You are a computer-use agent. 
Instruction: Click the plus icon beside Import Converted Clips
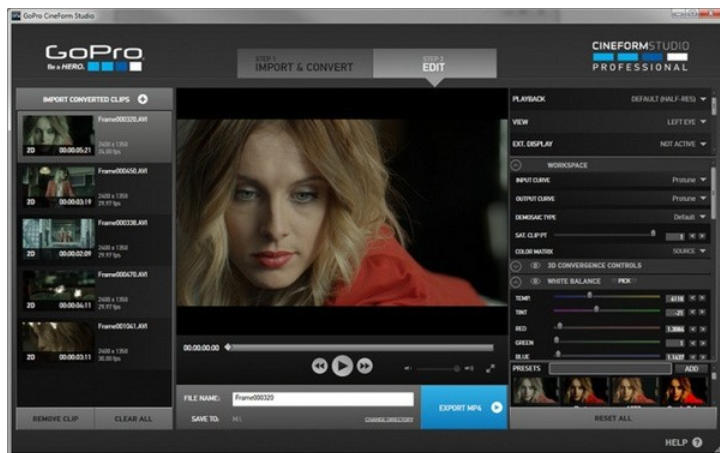[142, 99]
